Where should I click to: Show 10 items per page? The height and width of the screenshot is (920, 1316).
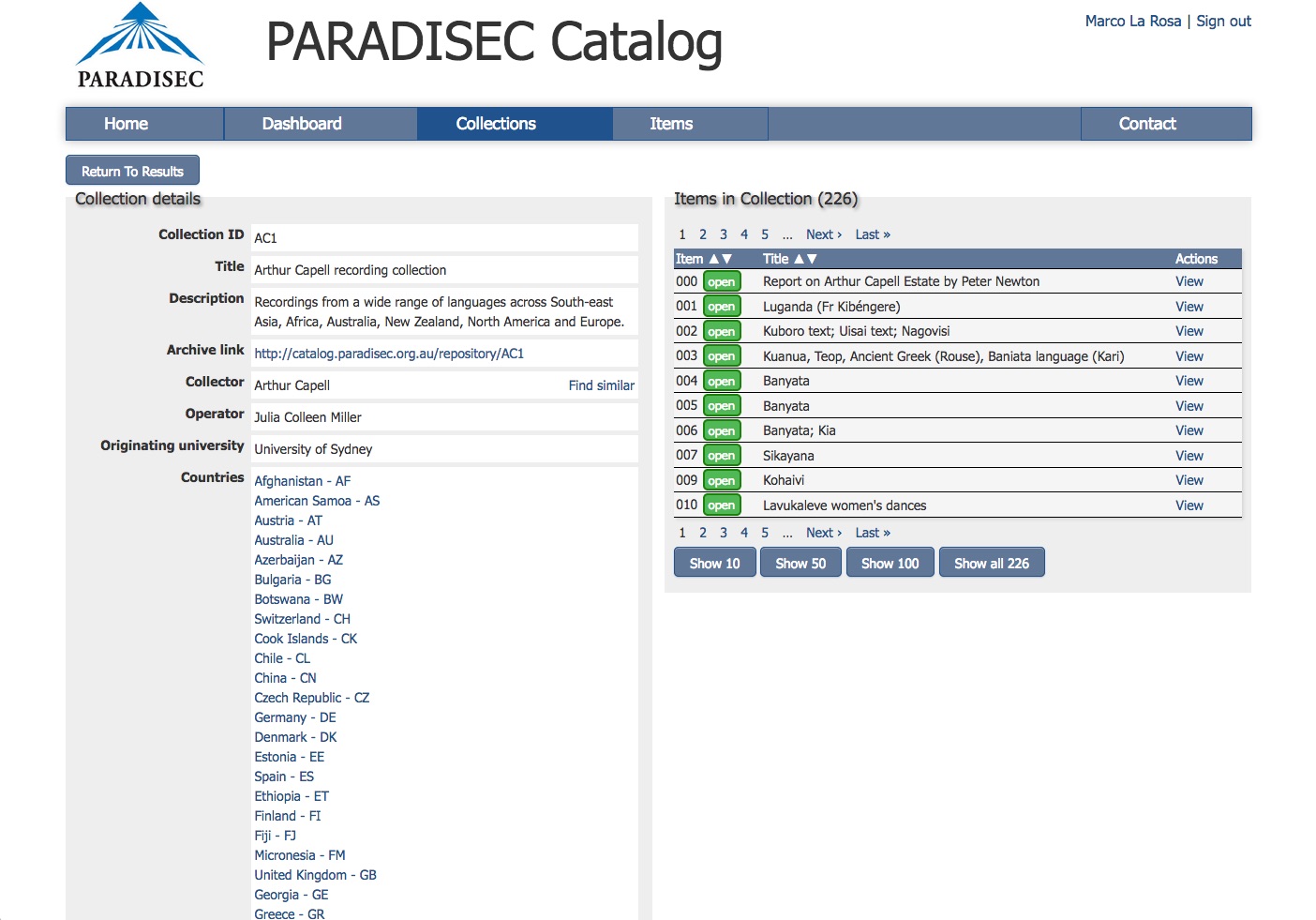coord(714,563)
